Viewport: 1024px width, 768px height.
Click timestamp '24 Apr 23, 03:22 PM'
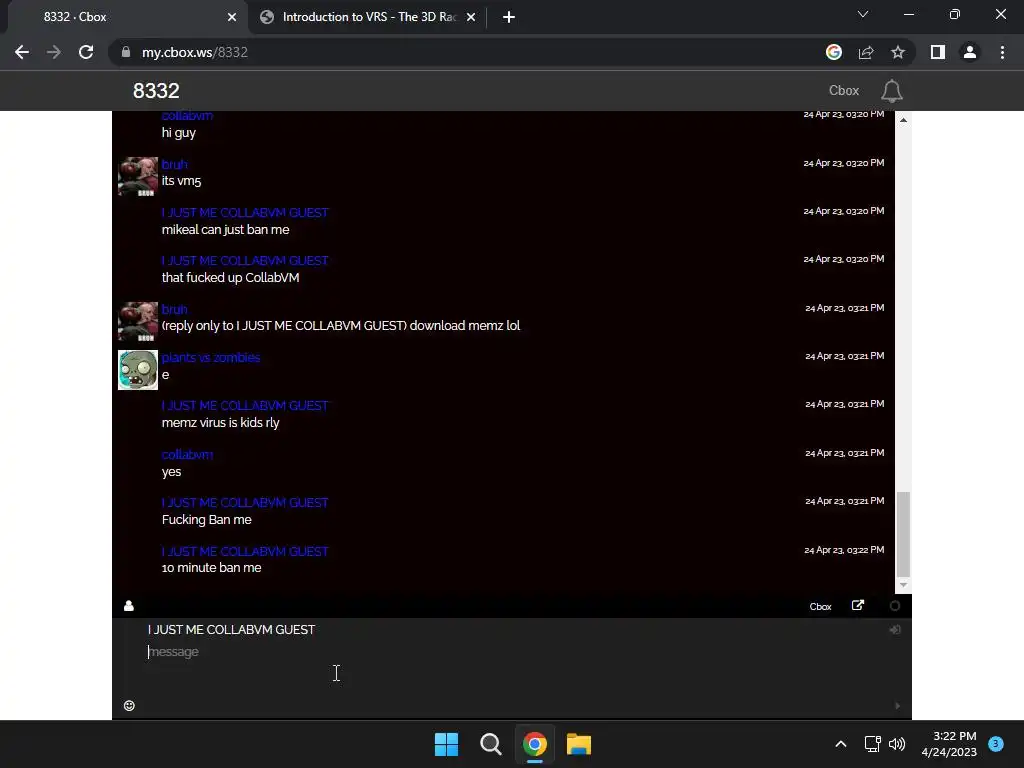pyautogui.click(x=844, y=550)
